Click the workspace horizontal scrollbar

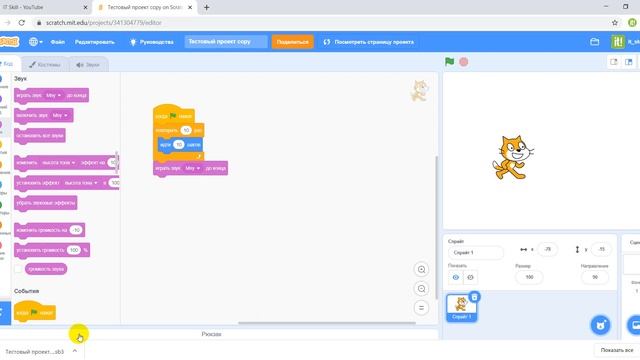(327, 323)
